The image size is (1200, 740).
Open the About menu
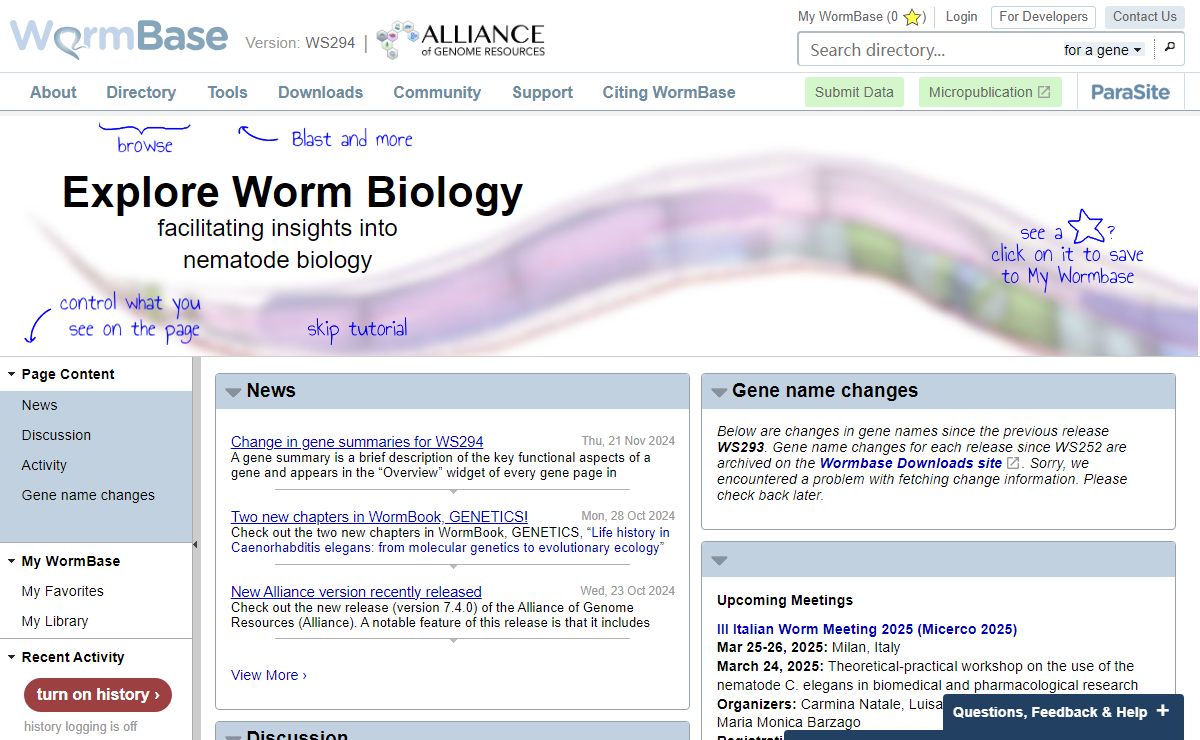click(53, 92)
